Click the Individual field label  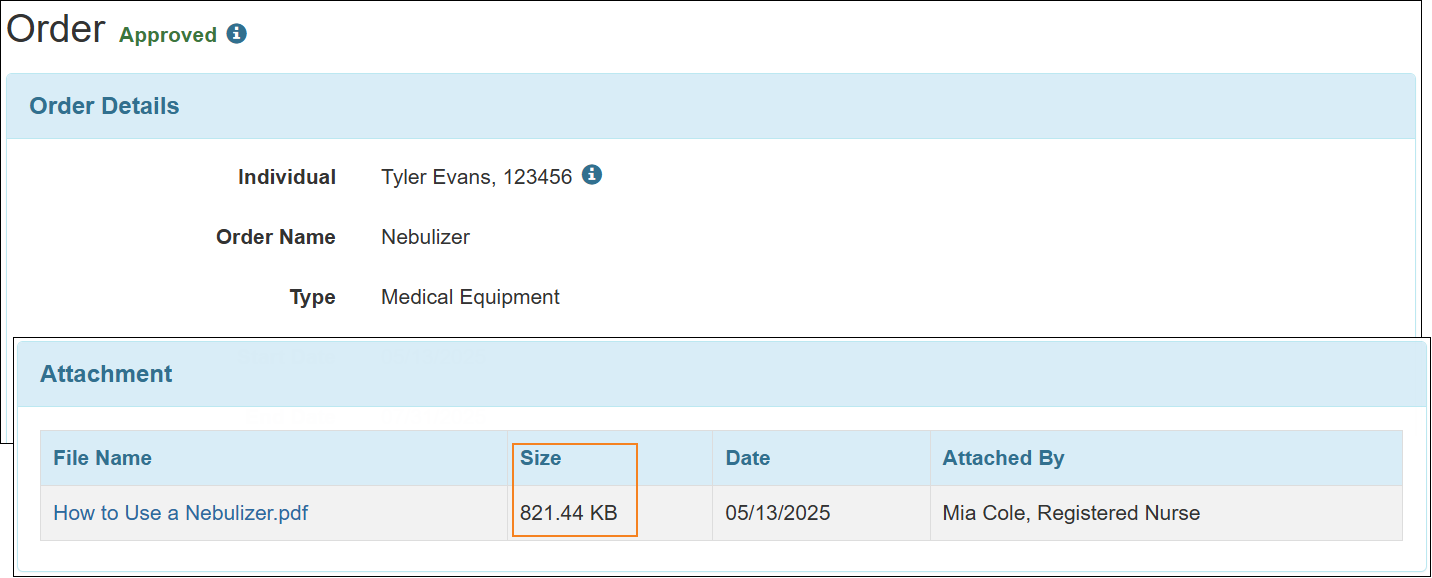[x=287, y=177]
